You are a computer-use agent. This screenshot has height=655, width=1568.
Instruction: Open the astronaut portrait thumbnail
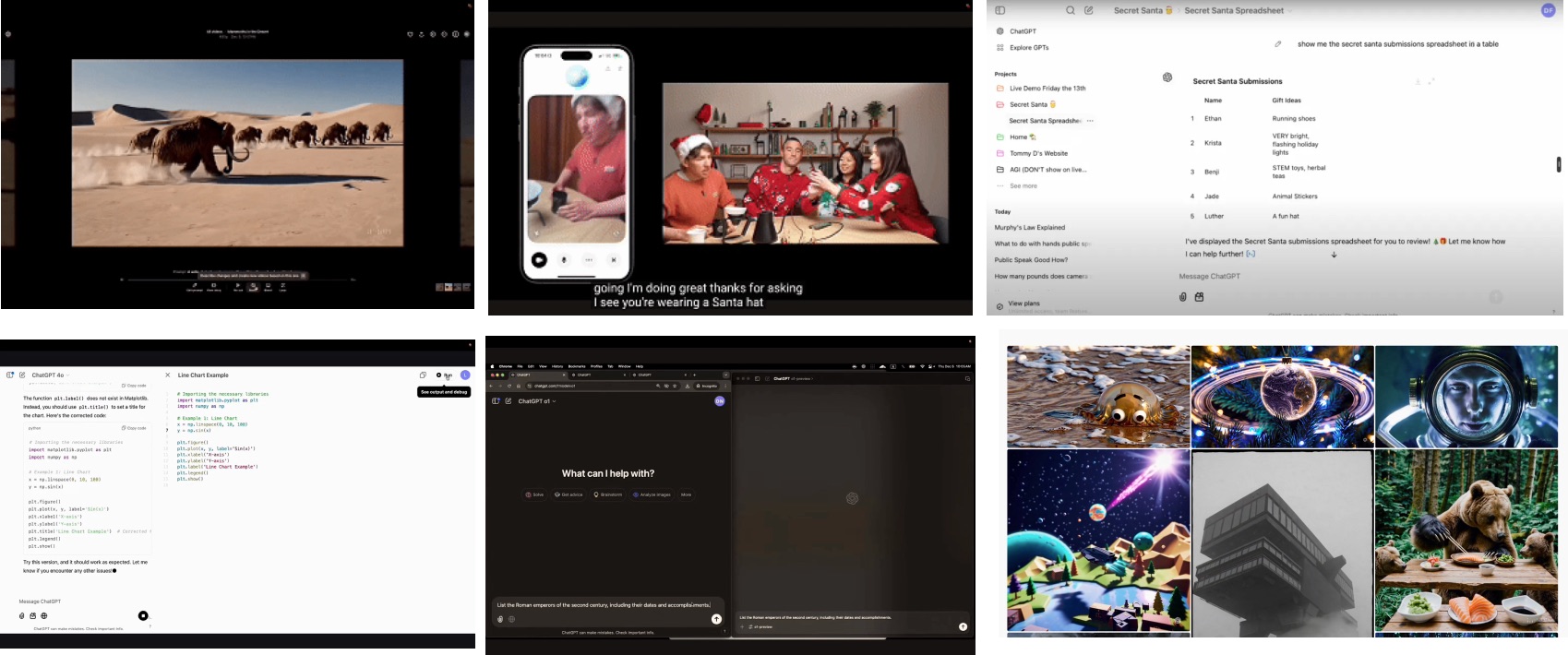tap(1466, 396)
